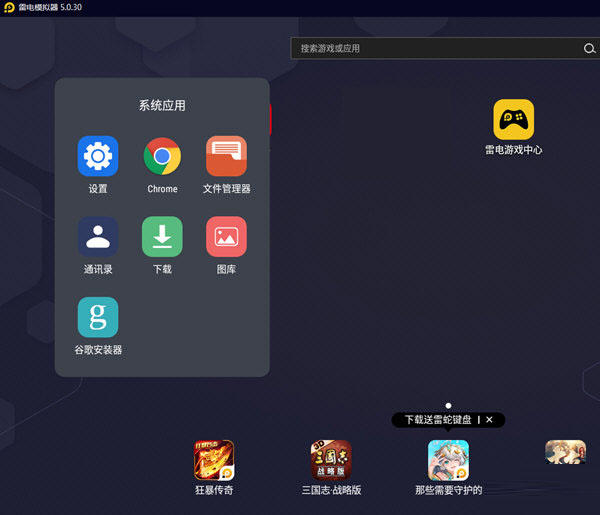
Task: Open the 设置 settings app
Action: pyautogui.click(x=97, y=157)
